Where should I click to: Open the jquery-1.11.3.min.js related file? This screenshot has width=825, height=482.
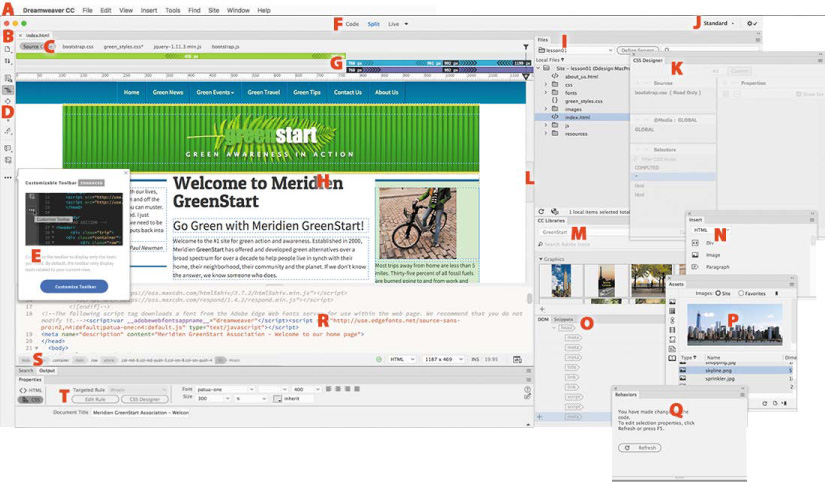click(x=177, y=47)
